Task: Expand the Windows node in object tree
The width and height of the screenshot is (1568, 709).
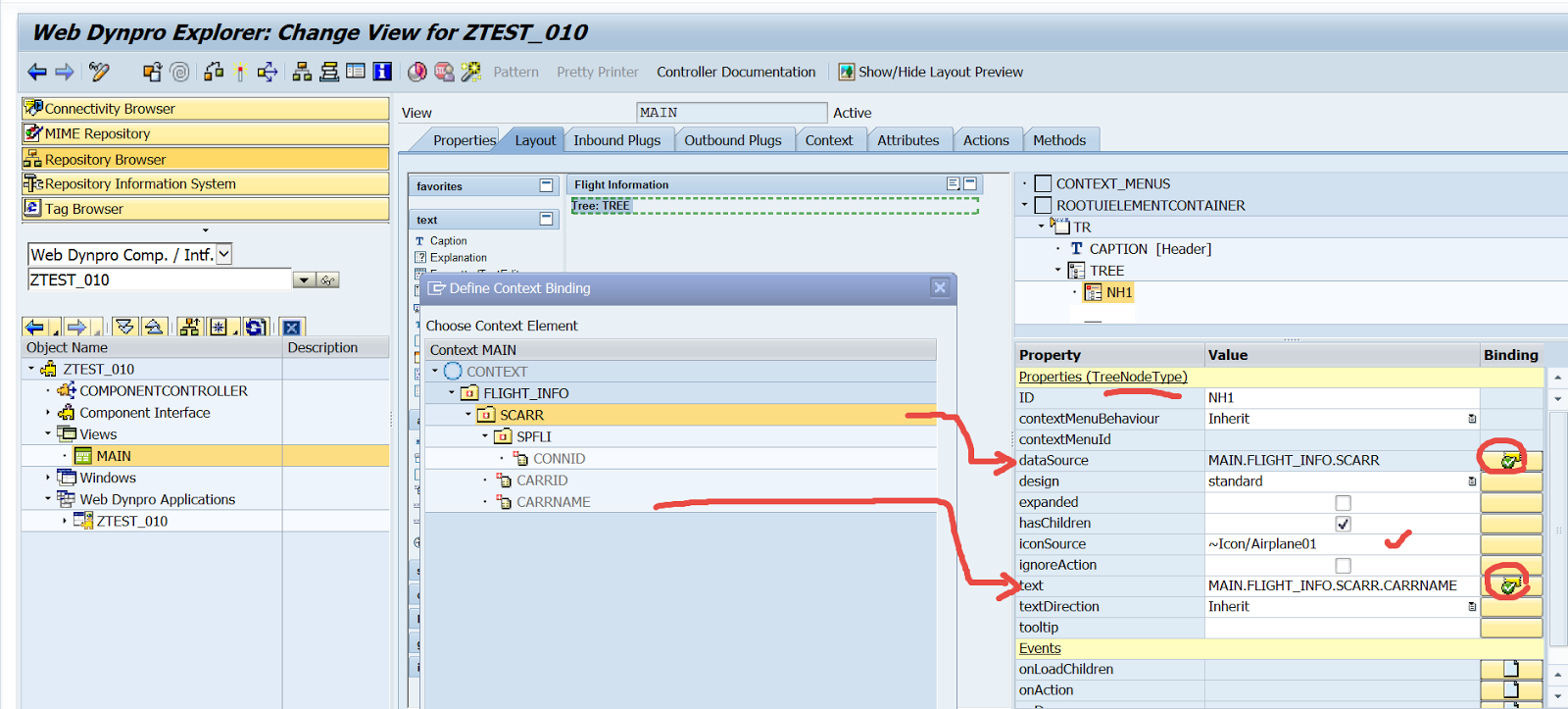Action: tap(47, 478)
